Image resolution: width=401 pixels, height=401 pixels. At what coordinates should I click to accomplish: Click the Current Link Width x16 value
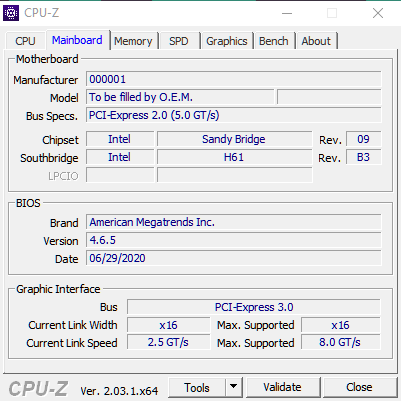[169, 325]
